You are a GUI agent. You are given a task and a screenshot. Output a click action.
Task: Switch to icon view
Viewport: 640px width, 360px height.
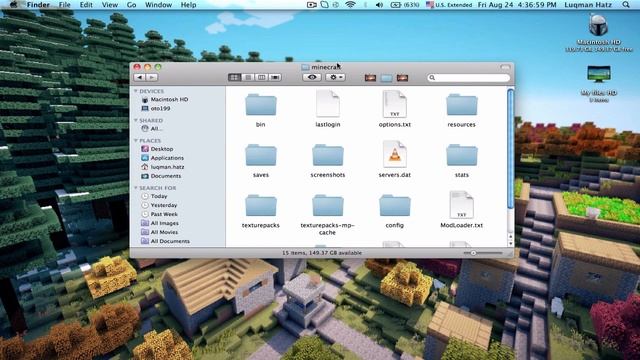(x=234, y=77)
